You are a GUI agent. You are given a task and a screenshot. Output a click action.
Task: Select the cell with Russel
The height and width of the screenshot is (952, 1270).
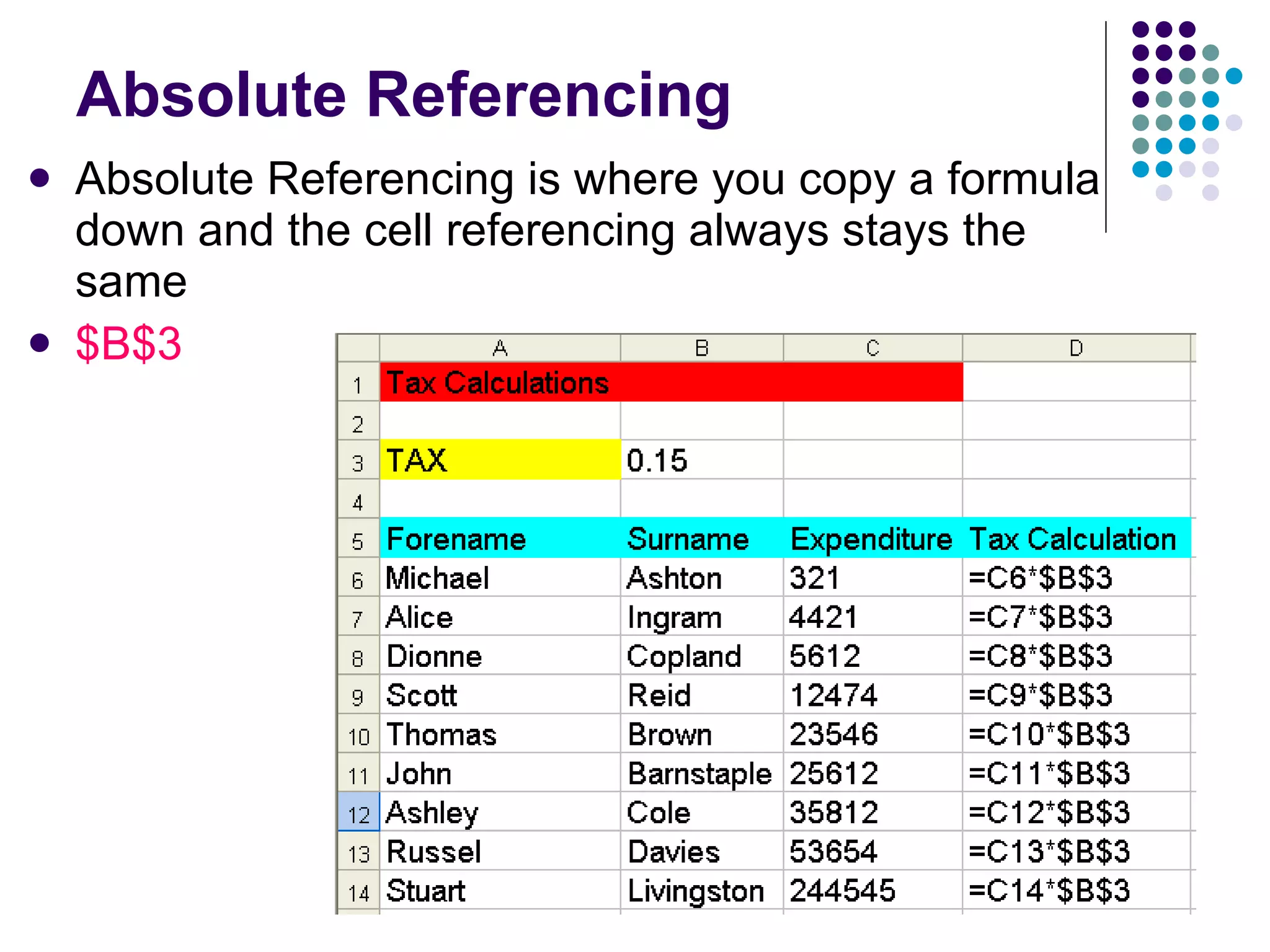[x=500, y=851]
